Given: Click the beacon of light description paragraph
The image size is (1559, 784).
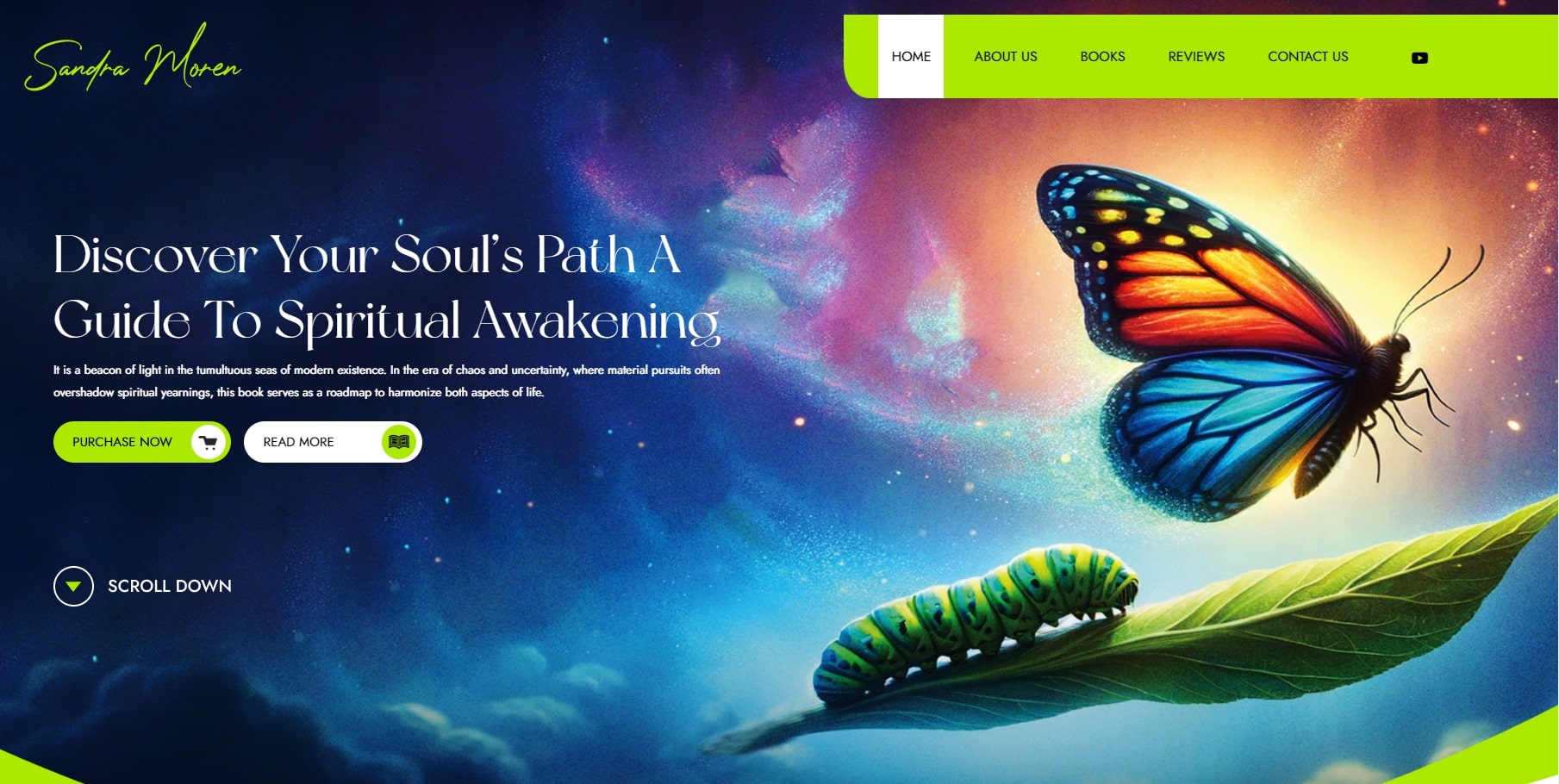Looking at the screenshot, I should [x=386, y=381].
